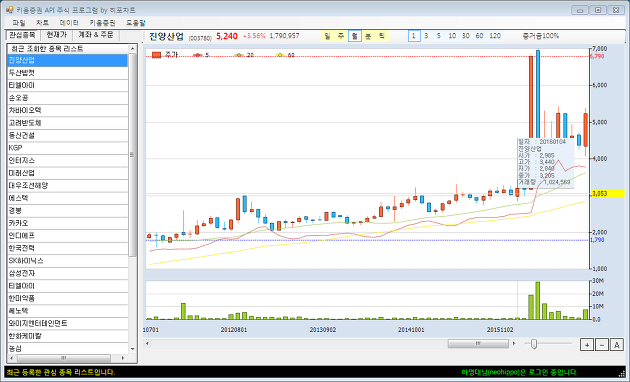The width and height of the screenshot is (630, 382).
Task: Open the 차트 menu
Action: pyautogui.click(x=42, y=23)
